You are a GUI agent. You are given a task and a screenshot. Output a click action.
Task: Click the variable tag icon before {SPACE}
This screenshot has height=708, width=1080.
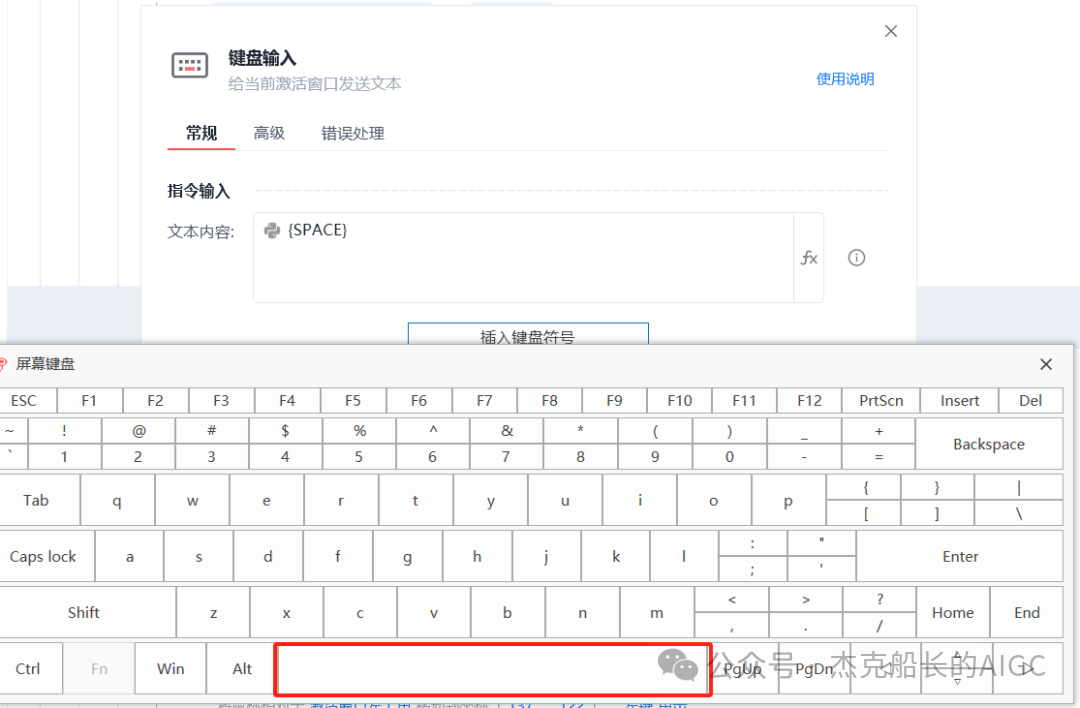point(272,229)
